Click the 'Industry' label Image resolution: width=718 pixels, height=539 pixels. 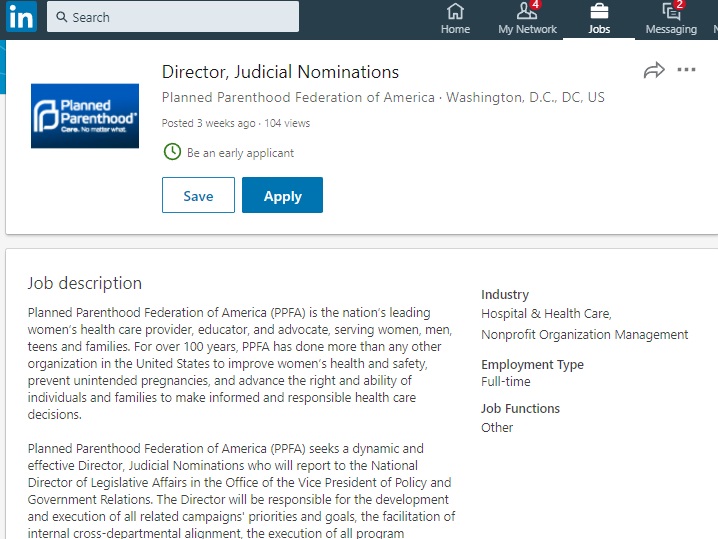505,294
